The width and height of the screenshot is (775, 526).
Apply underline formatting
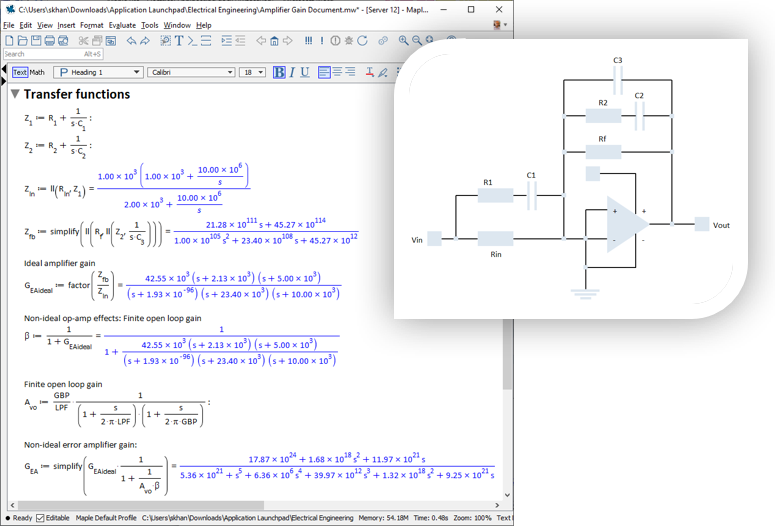(x=307, y=73)
